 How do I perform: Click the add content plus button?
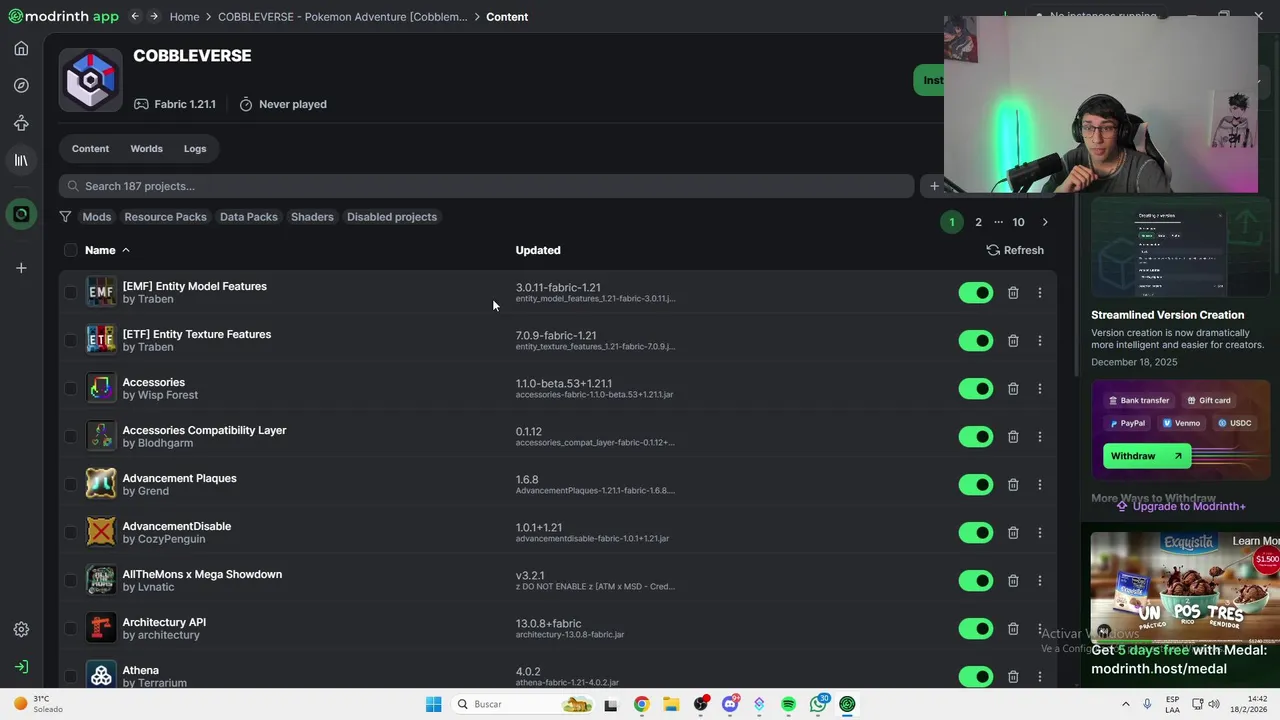click(934, 186)
